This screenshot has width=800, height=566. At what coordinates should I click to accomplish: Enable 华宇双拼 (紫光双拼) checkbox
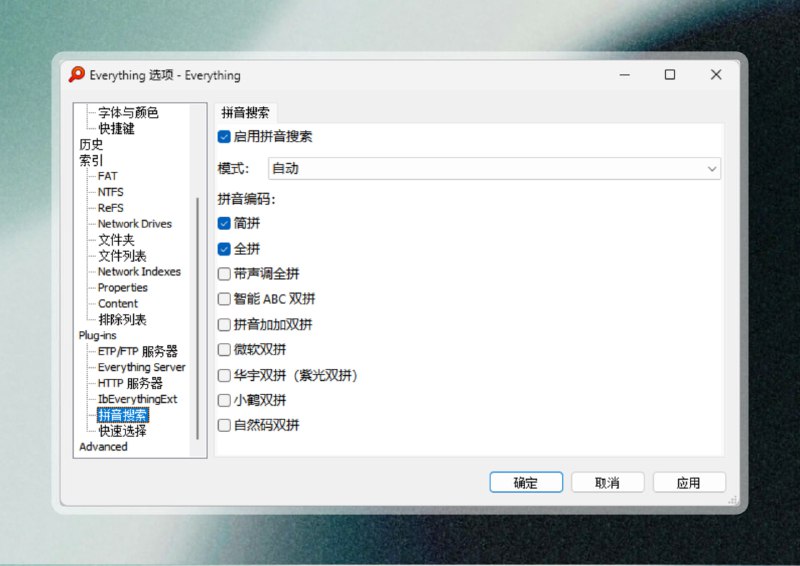(224, 376)
